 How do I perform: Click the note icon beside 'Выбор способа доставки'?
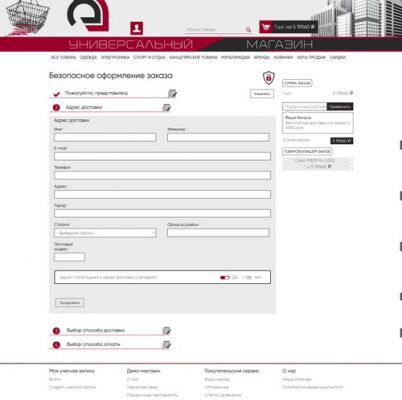166,331
